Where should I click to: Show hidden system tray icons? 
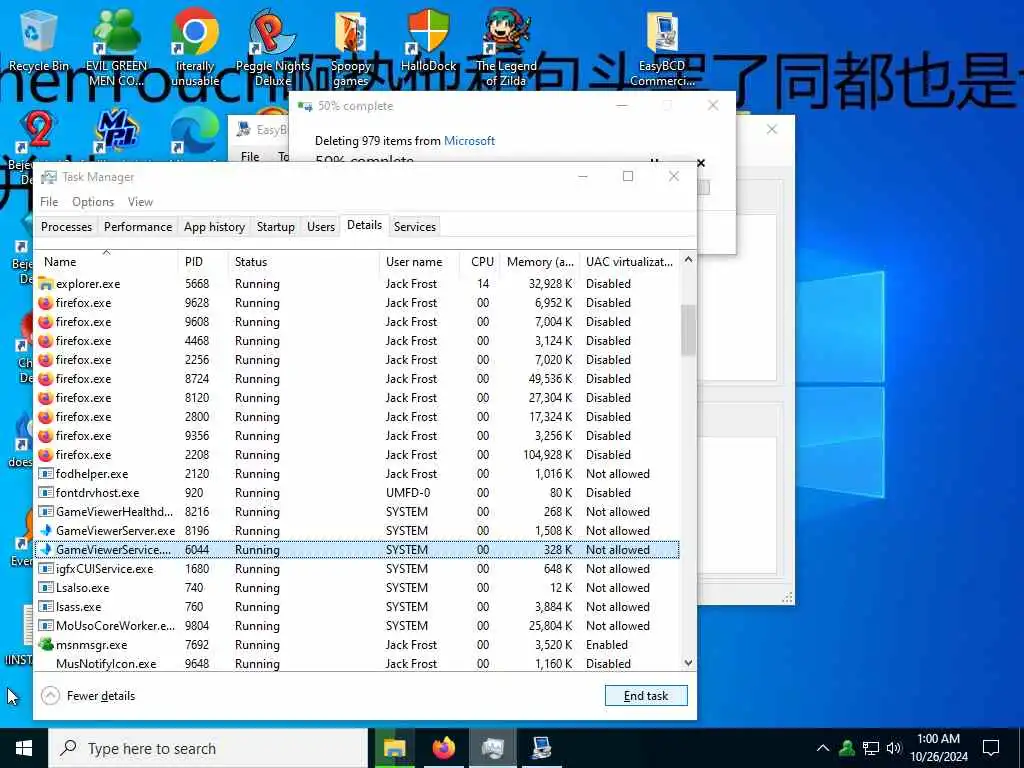(823, 748)
